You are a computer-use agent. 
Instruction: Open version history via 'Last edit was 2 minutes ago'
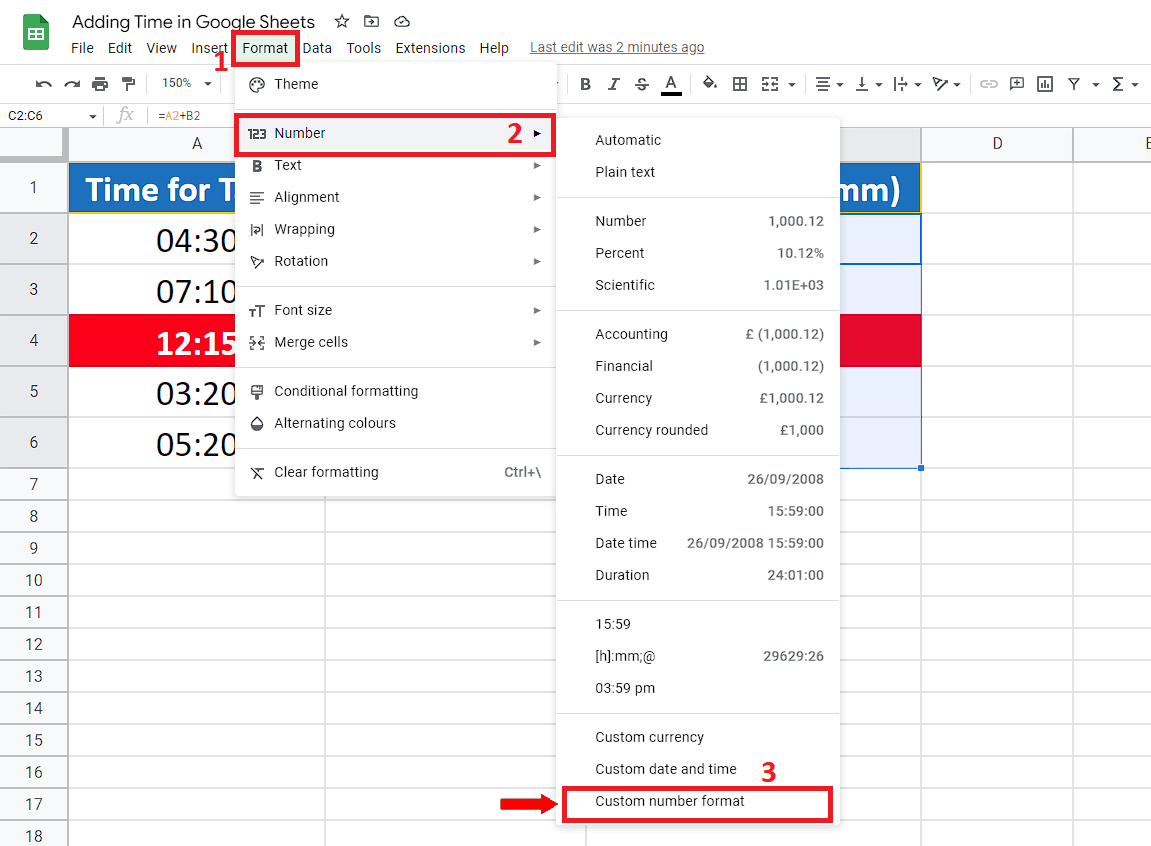point(616,47)
